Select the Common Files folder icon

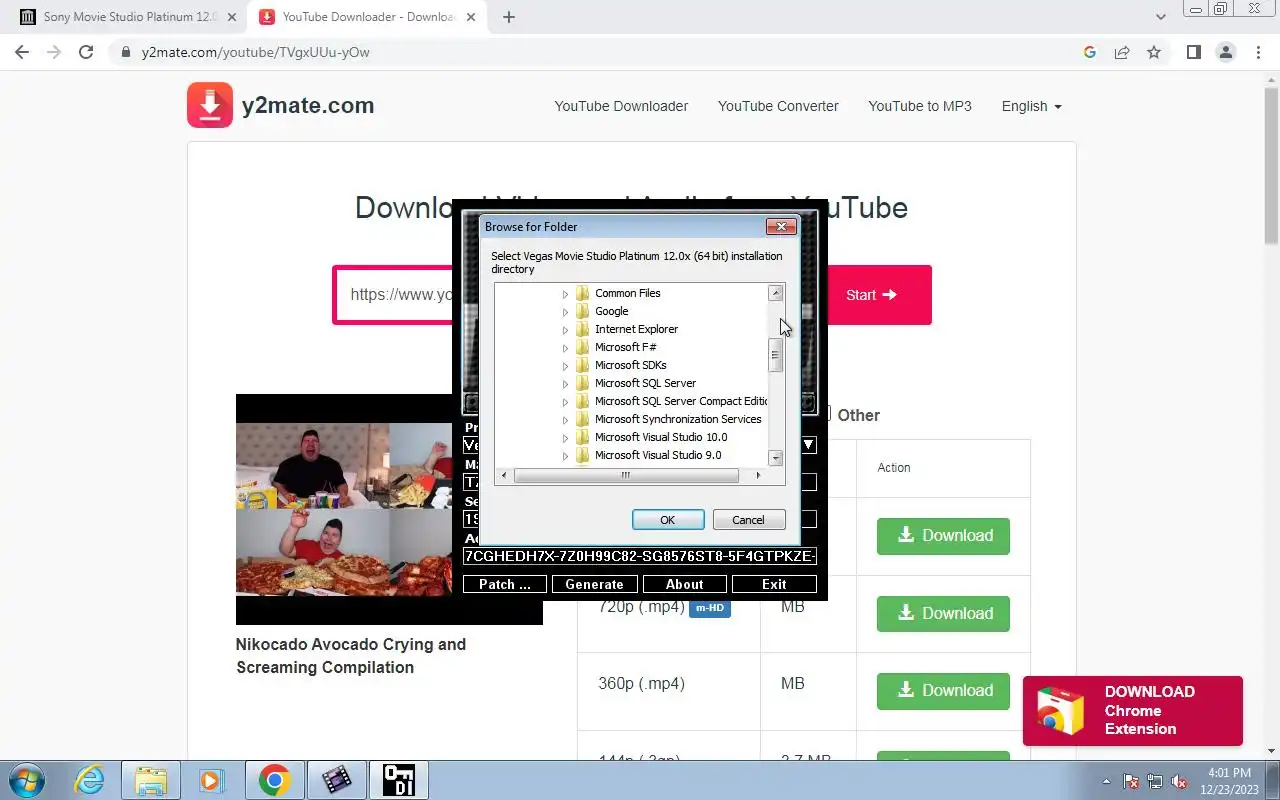click(583, 293)
